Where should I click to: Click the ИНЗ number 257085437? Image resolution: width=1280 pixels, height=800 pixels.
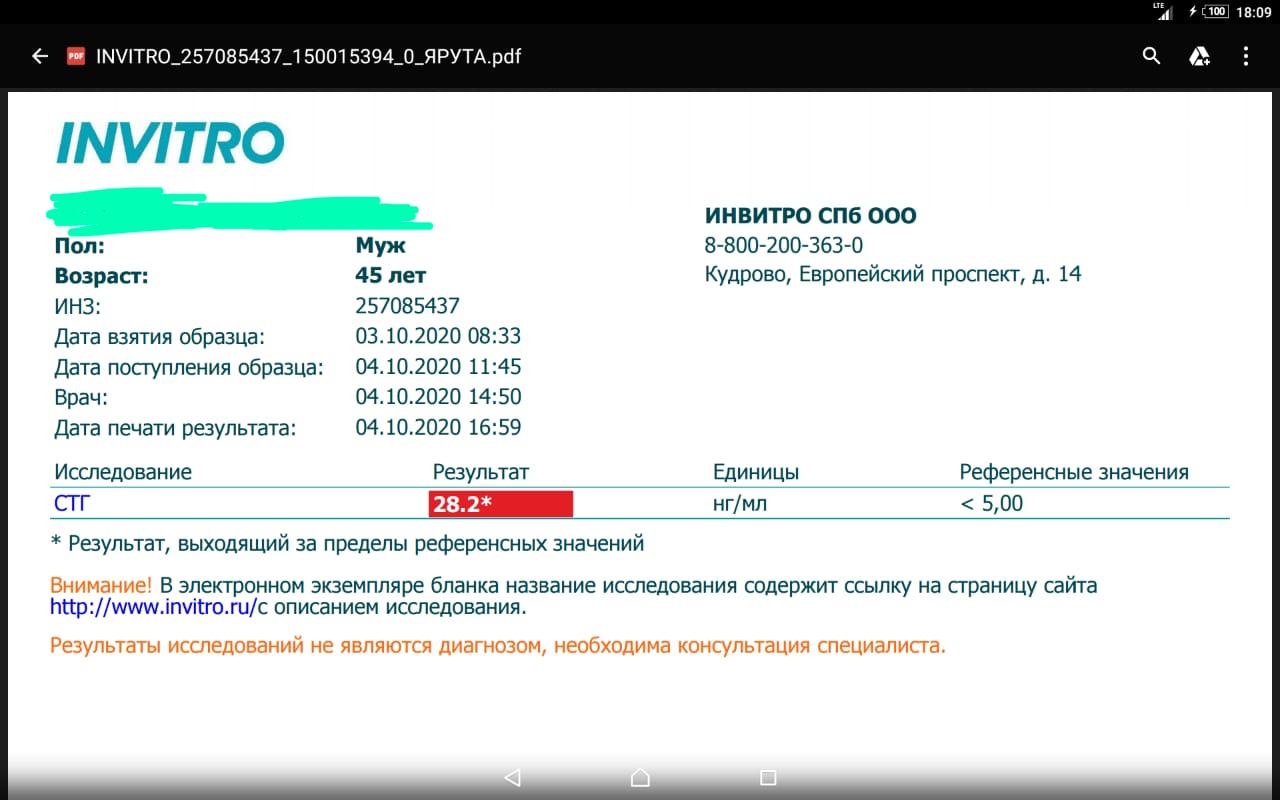coord(407,306)
